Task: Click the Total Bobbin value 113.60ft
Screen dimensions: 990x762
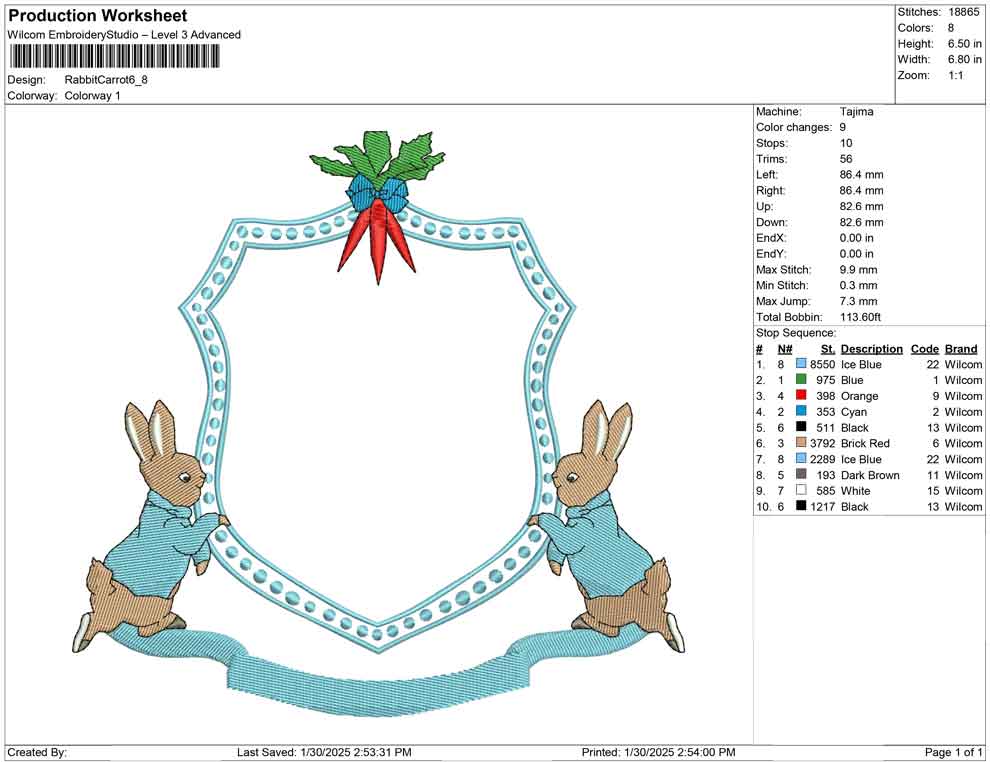Action: pos(860,317)
